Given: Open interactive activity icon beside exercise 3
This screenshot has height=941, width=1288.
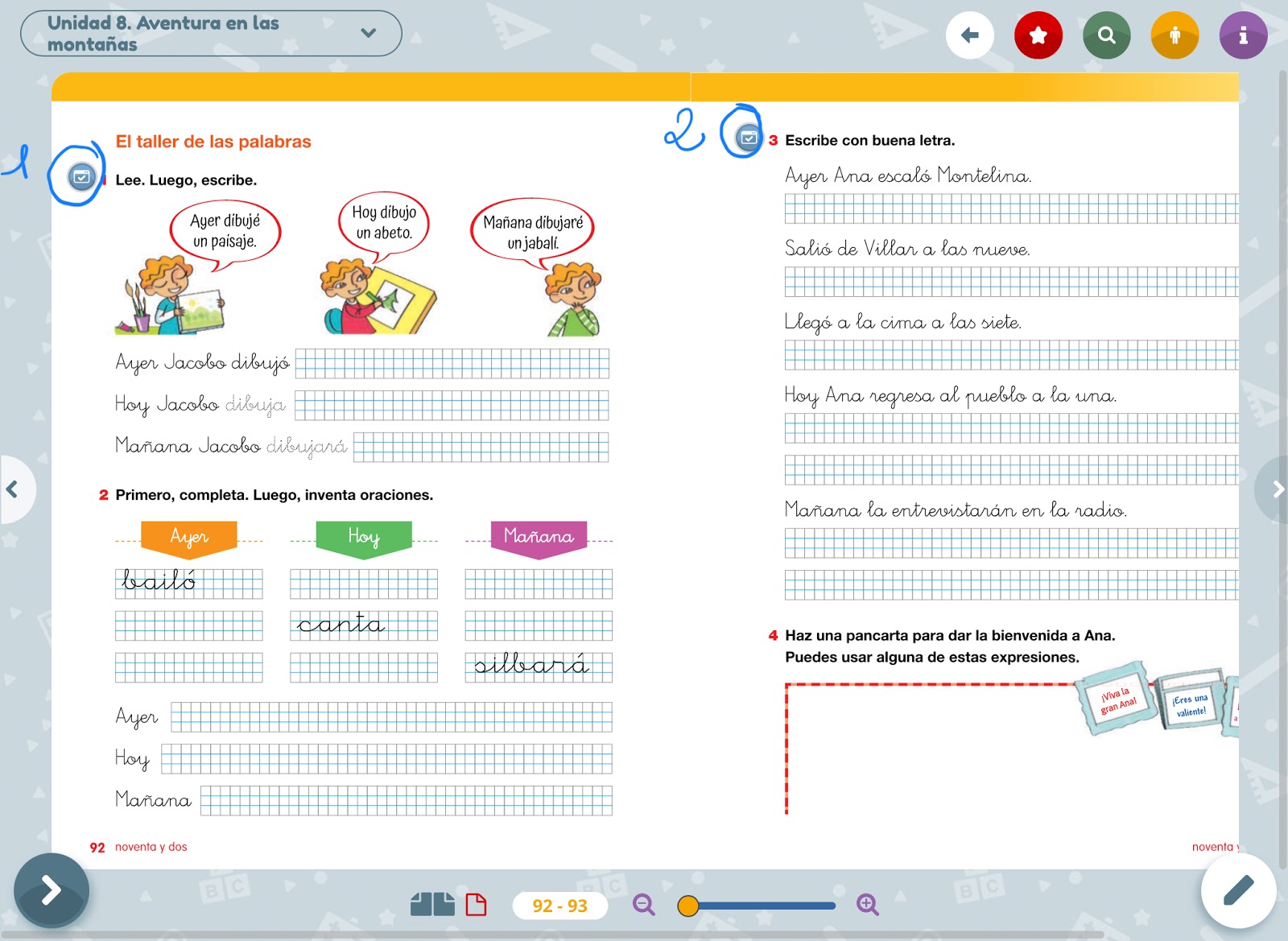Looking at the screenshot, I should pos(749,138).
